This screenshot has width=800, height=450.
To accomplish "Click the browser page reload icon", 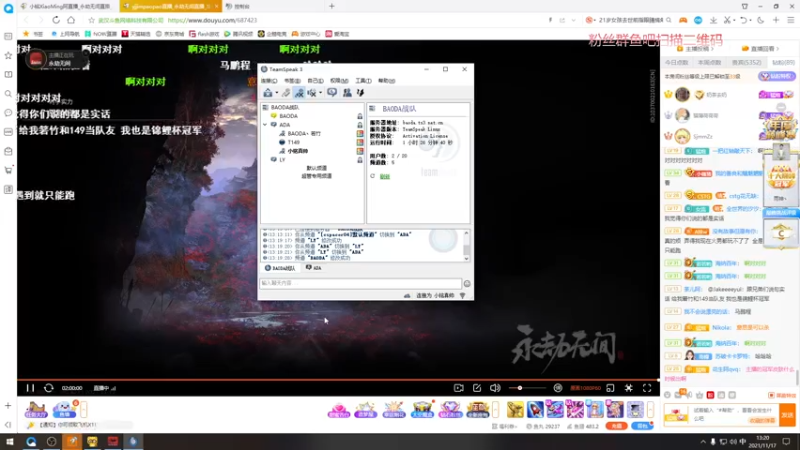I will pos(56,20).
